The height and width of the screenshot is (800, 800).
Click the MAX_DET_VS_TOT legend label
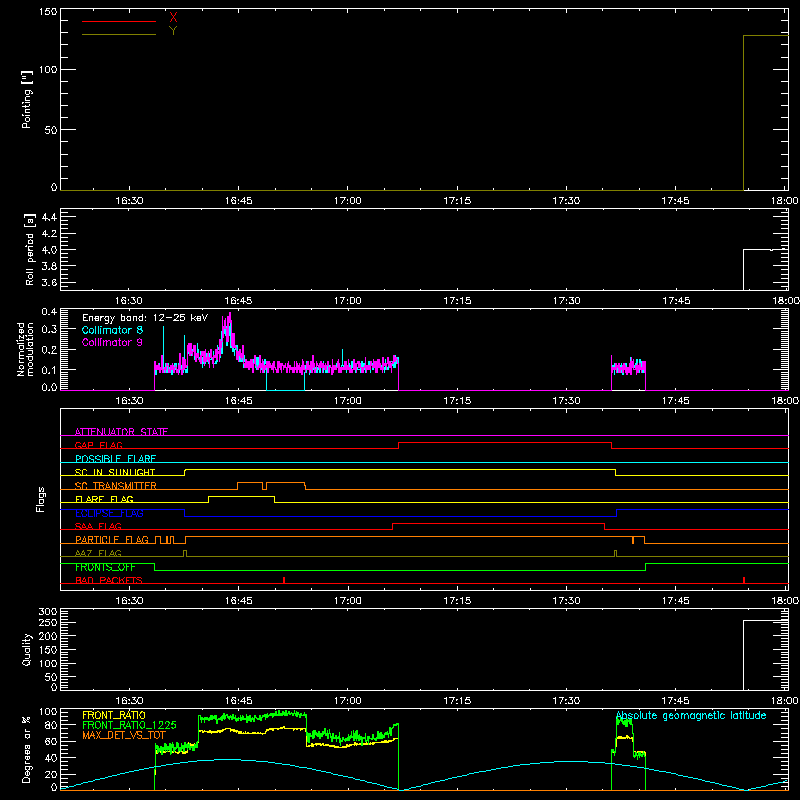124,735
